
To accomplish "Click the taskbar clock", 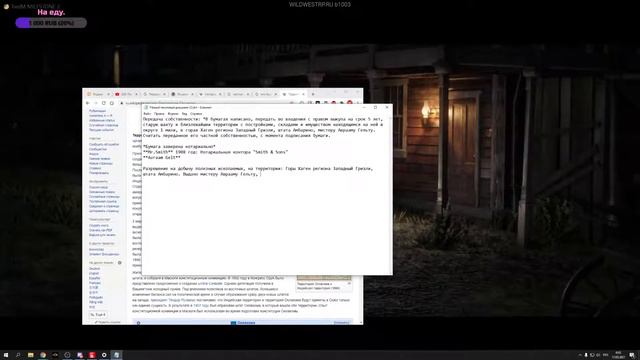I will (618, 355).
